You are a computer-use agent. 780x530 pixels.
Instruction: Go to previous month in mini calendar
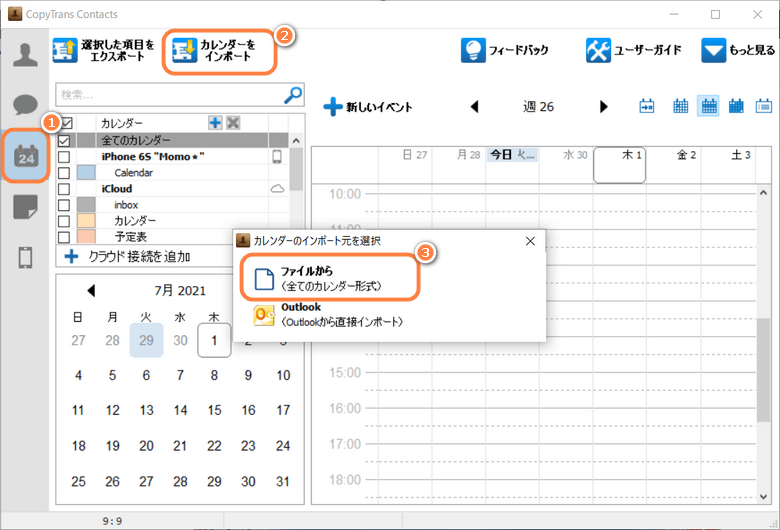pyautogui.click(x=91, y=291)
